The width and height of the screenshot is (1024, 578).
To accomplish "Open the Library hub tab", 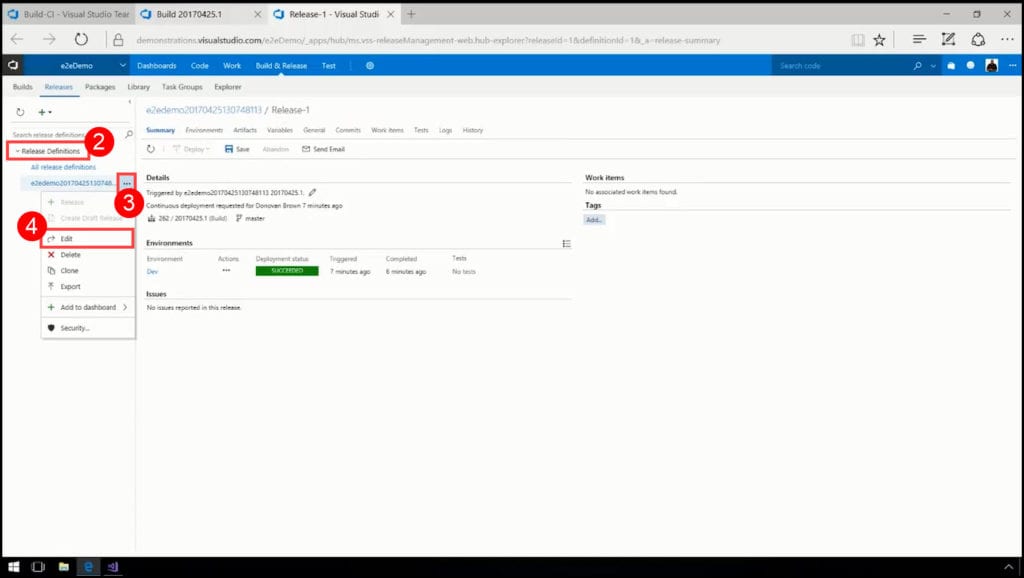I will 138,87.
